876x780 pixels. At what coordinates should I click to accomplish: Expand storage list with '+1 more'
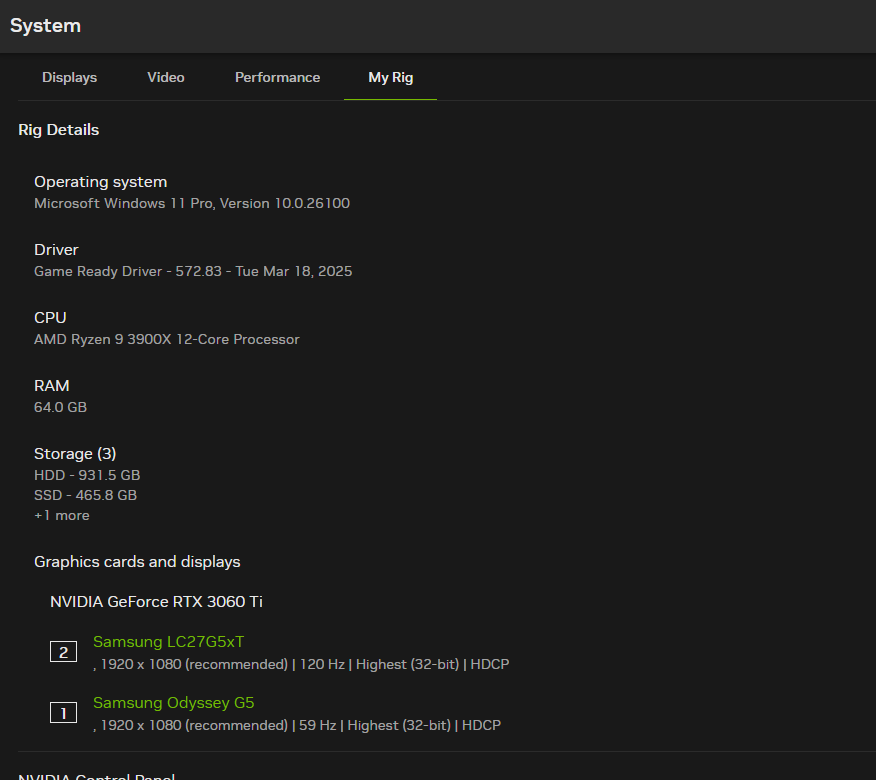(x=62, y=516)
